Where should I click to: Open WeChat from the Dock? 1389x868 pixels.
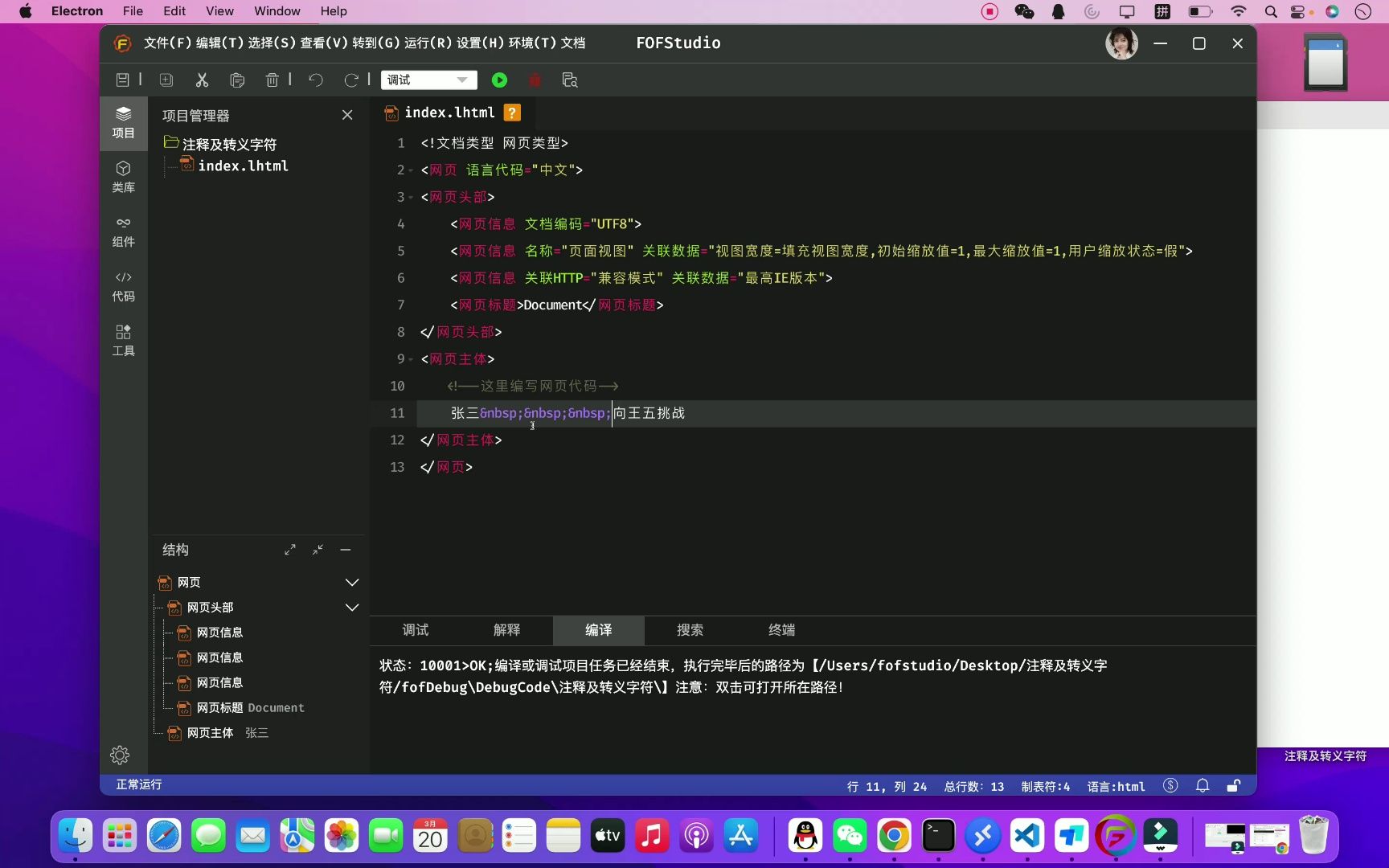click(850, 836)
